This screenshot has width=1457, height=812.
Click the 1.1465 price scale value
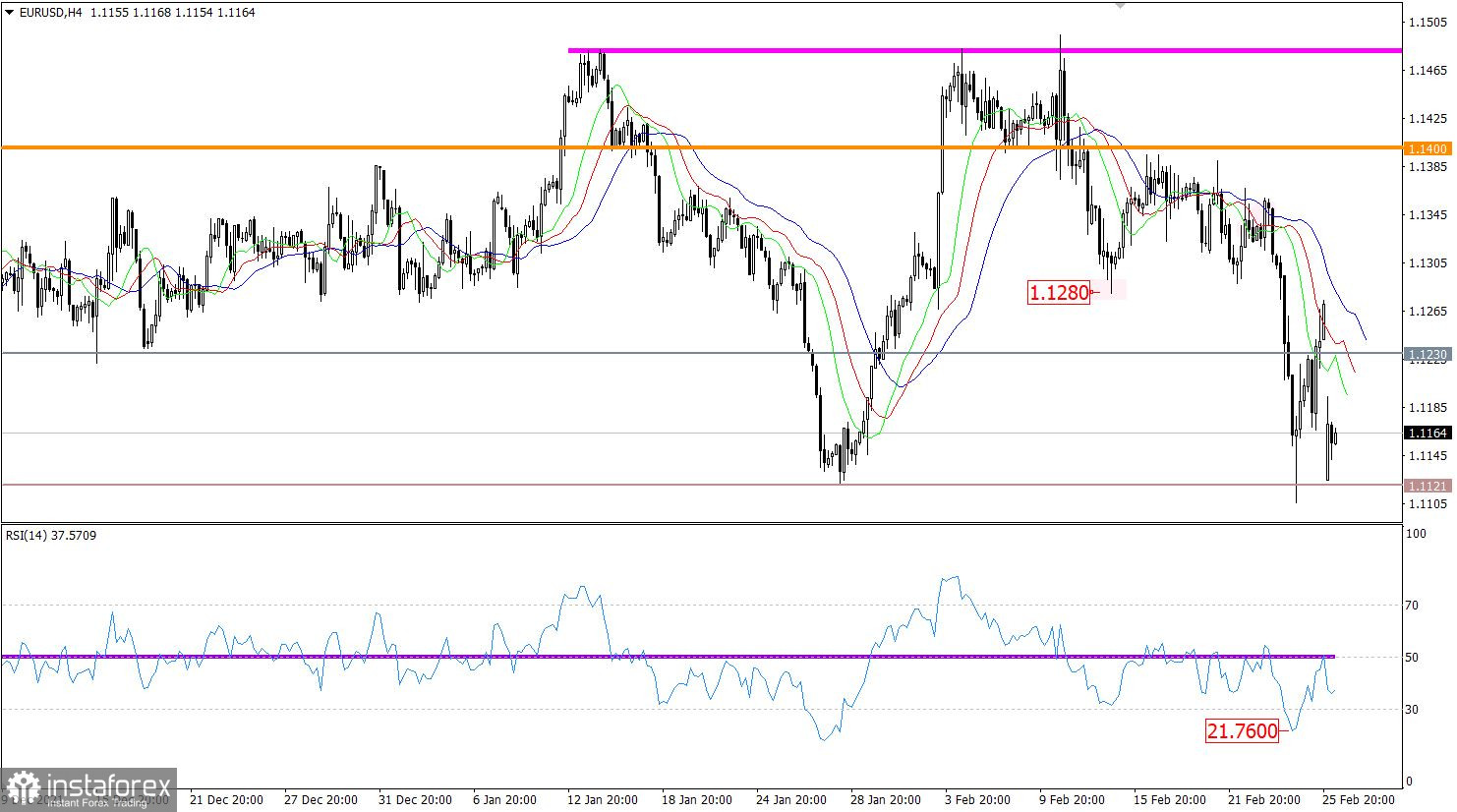1427,70
